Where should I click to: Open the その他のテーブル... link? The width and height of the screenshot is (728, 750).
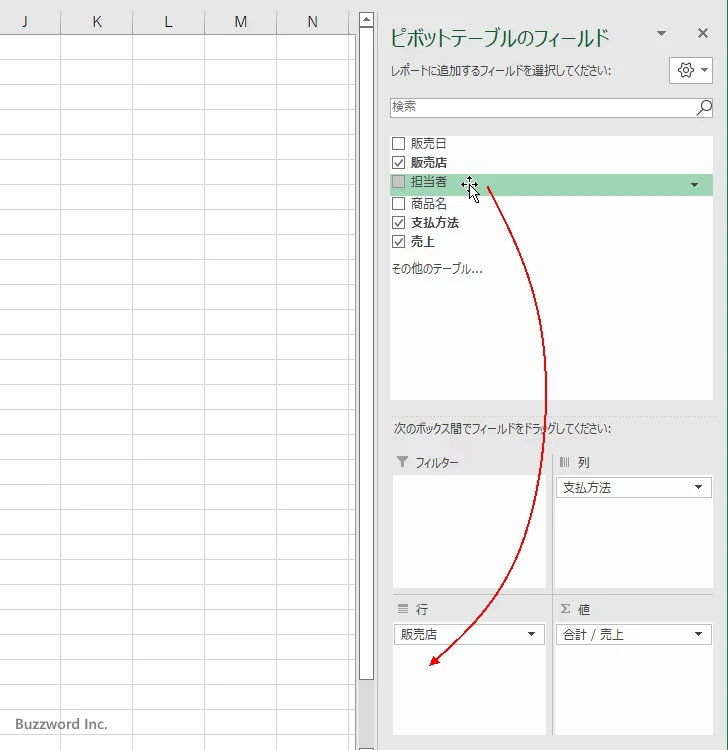tap(437, 269)
